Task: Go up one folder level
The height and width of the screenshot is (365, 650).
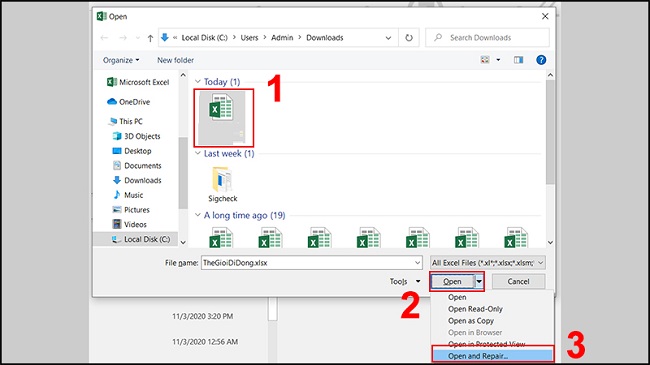Action: pyautogui.click(x=150, y=38)
